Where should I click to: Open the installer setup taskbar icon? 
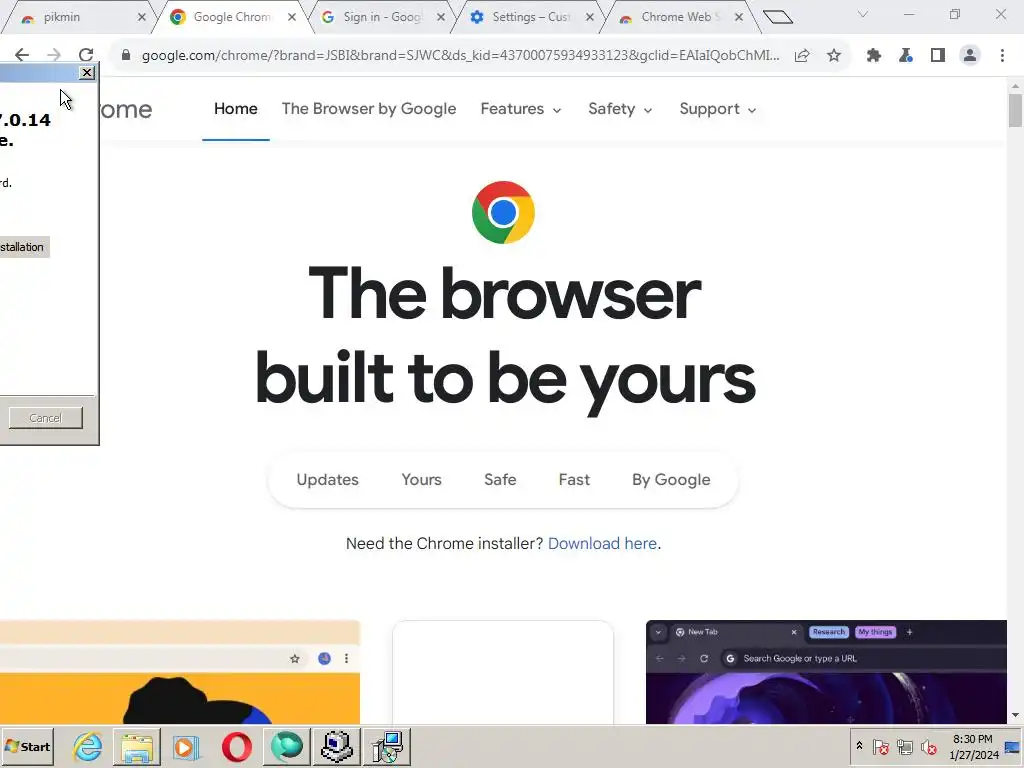click(x=387, y=746)
